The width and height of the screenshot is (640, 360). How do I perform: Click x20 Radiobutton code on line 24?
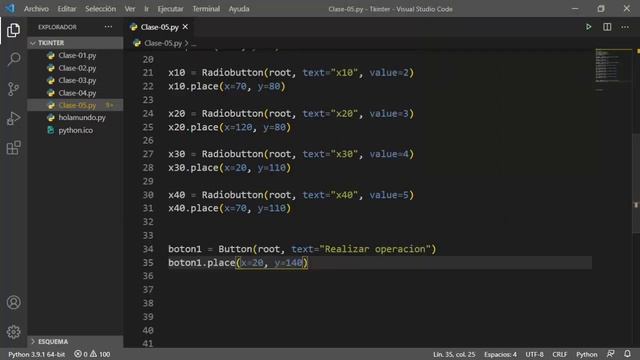291,113
